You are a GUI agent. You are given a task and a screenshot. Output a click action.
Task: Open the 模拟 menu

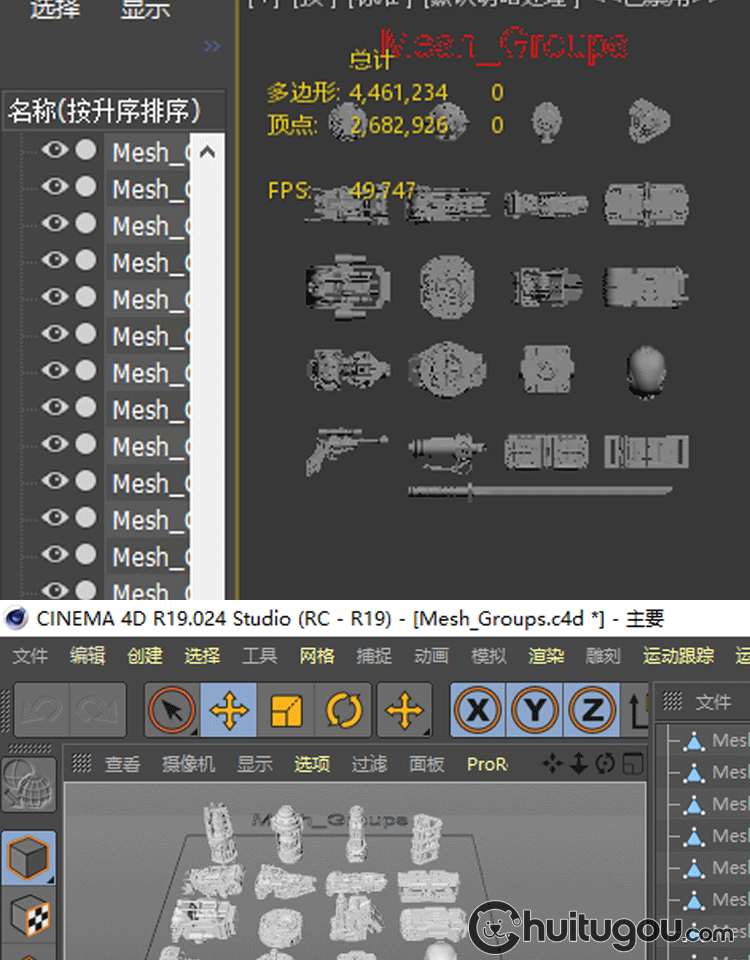489,656
